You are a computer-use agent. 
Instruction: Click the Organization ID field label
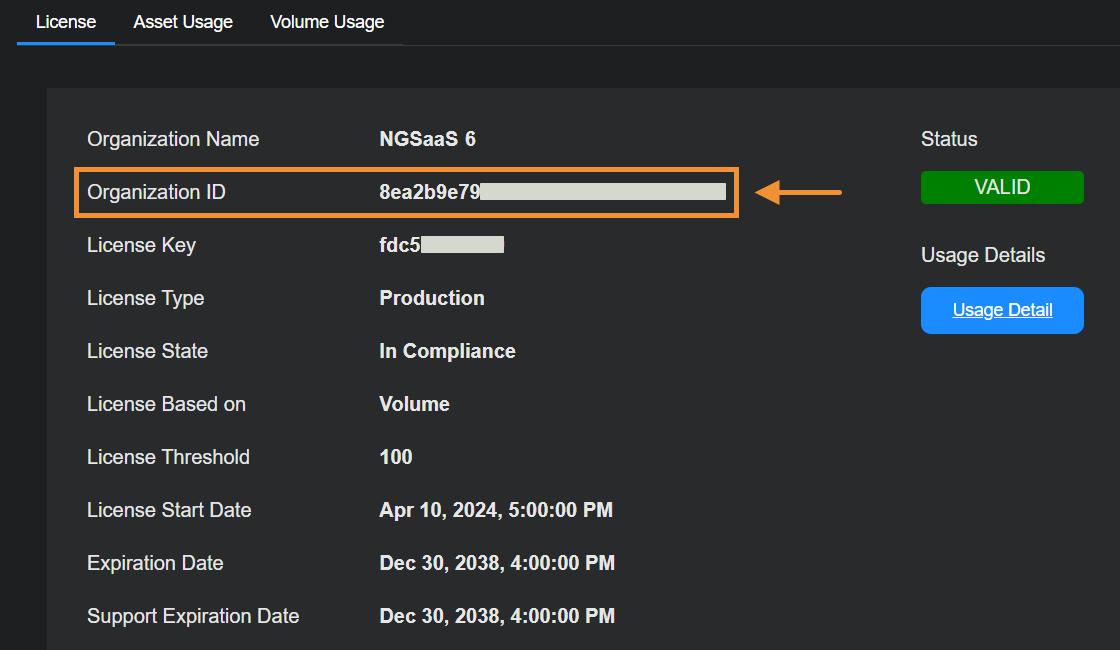coord(156,192)
